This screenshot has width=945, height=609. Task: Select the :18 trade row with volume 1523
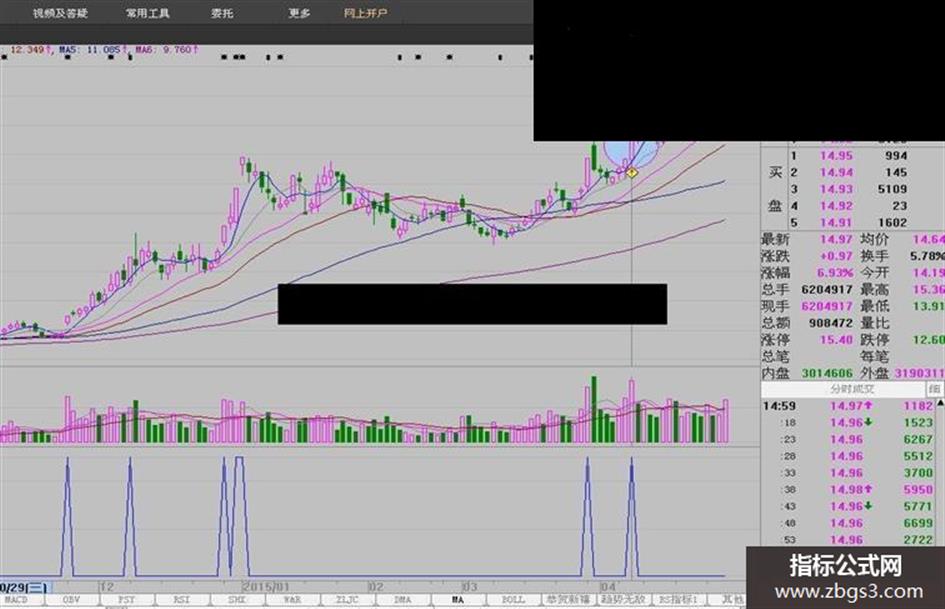pyautogui.click(x=849, y=423)
